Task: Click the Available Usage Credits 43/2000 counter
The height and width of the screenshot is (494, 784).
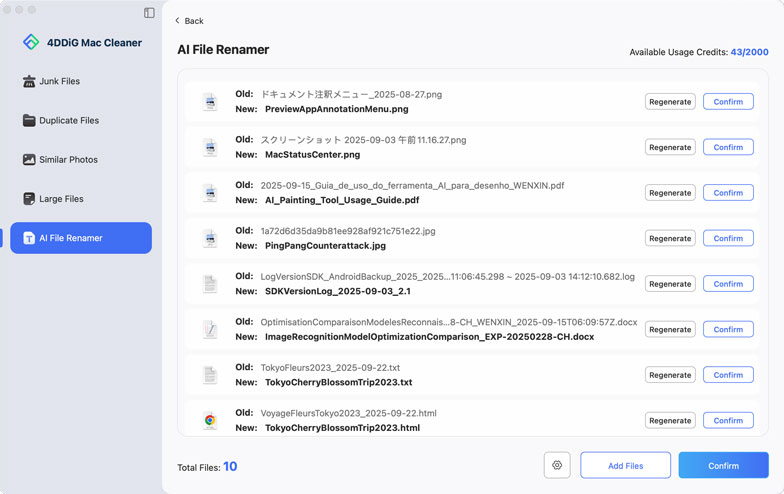Action: coord(749,52)
